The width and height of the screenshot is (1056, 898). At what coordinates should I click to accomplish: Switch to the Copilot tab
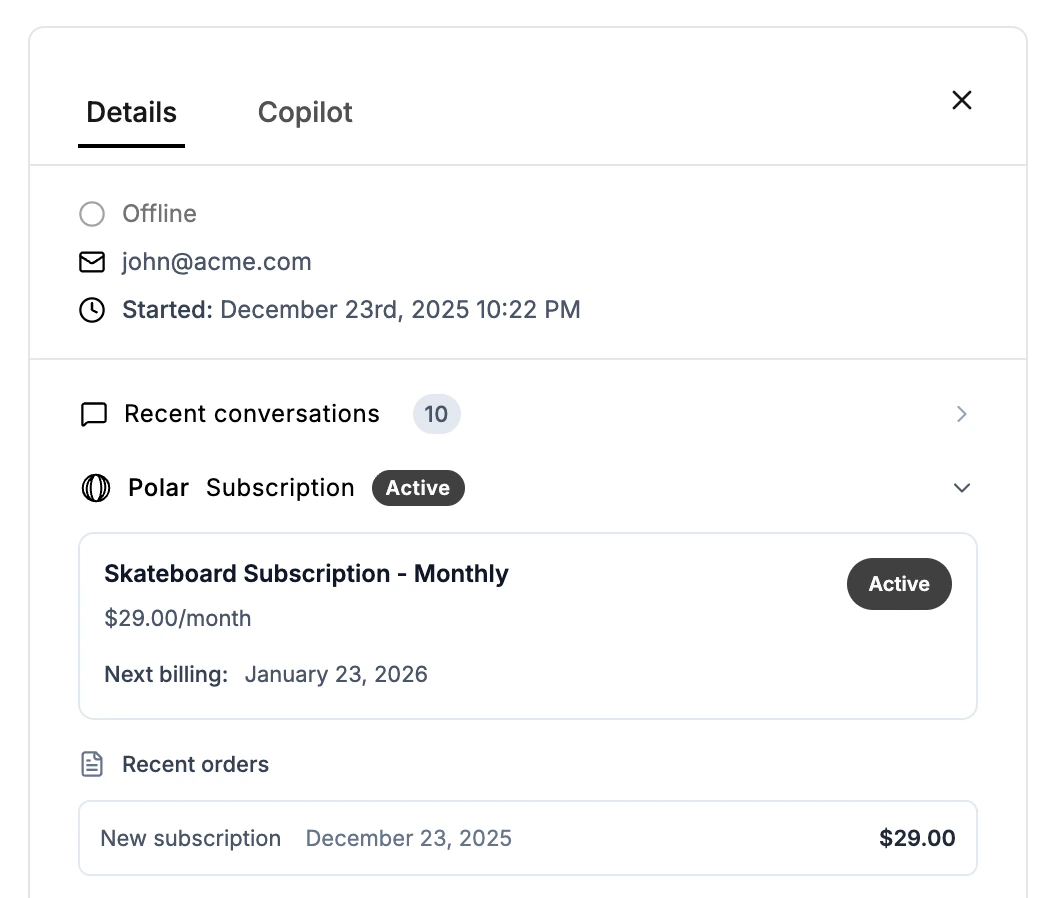pyautogui.click(x=305, y=112)
